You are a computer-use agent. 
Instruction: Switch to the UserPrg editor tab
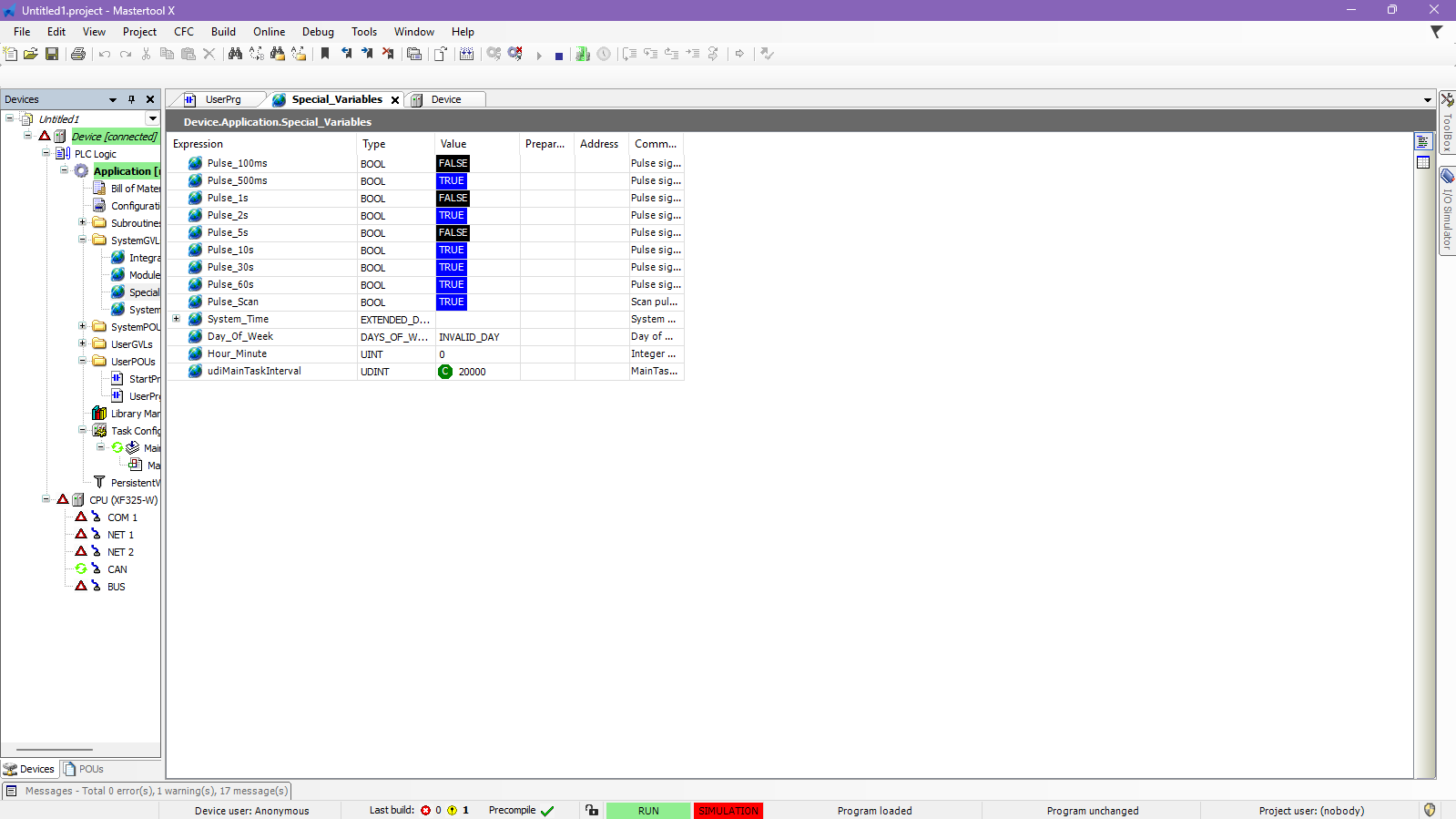[x=222, y=99]
